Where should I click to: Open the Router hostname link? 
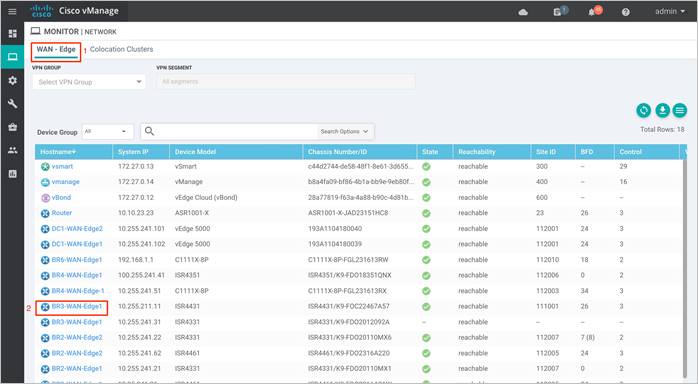tap(62, 213)
